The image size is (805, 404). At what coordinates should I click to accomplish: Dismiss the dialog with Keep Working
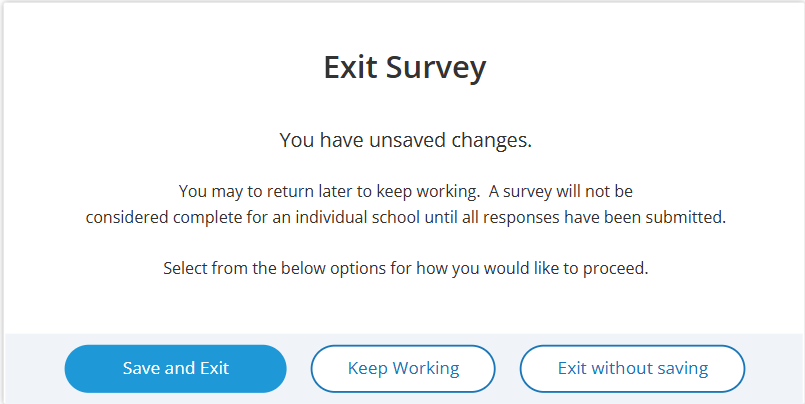[403, 368]
